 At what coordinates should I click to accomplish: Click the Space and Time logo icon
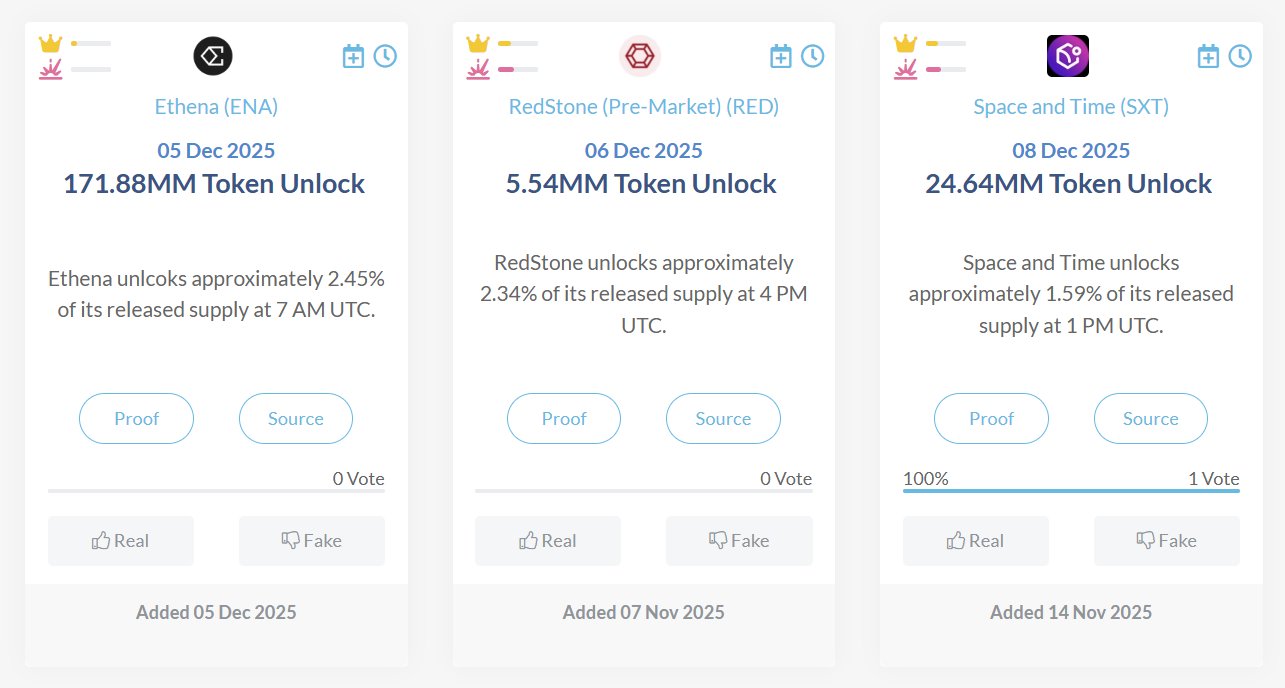(x=1068, y=56)
